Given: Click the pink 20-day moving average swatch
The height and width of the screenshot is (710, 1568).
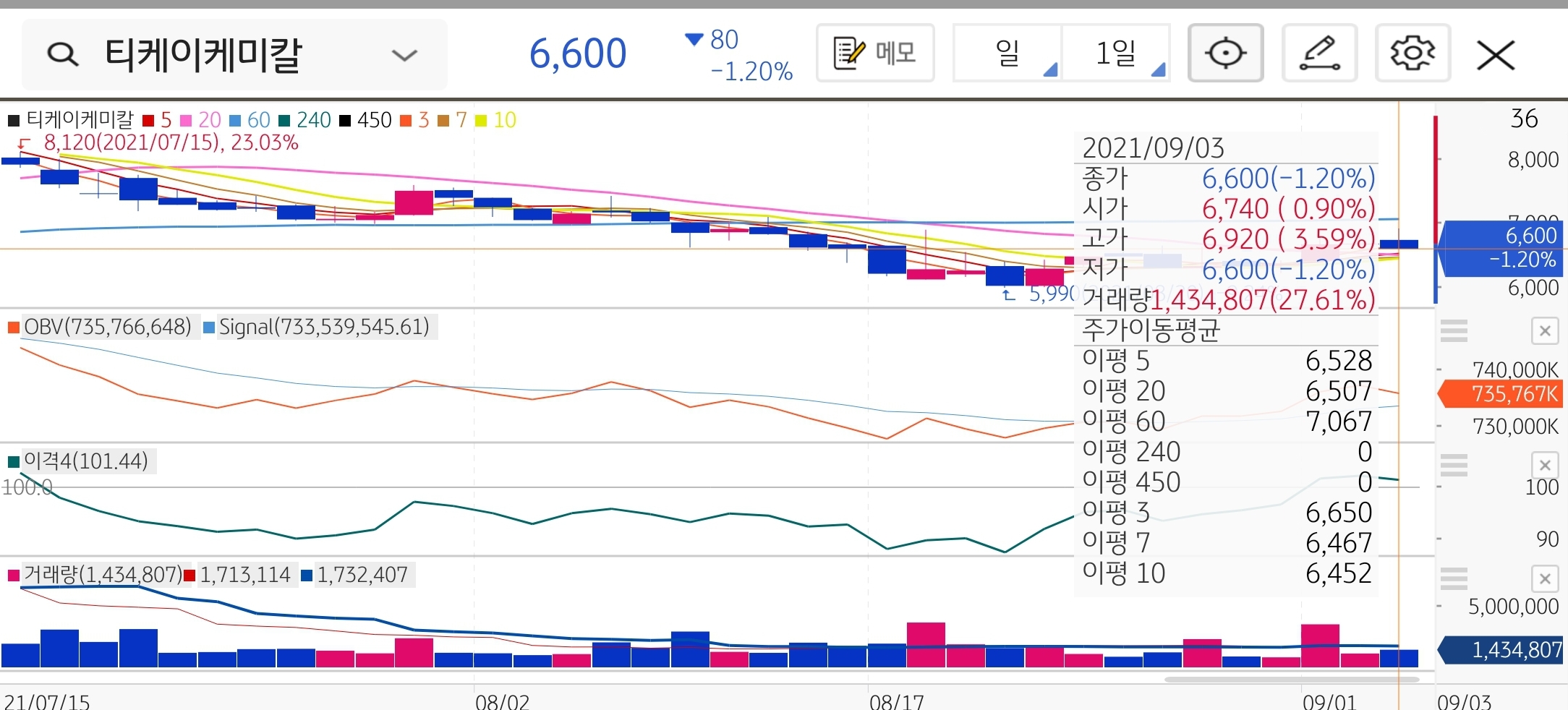Looking at the screenshot, I should 186,120.
